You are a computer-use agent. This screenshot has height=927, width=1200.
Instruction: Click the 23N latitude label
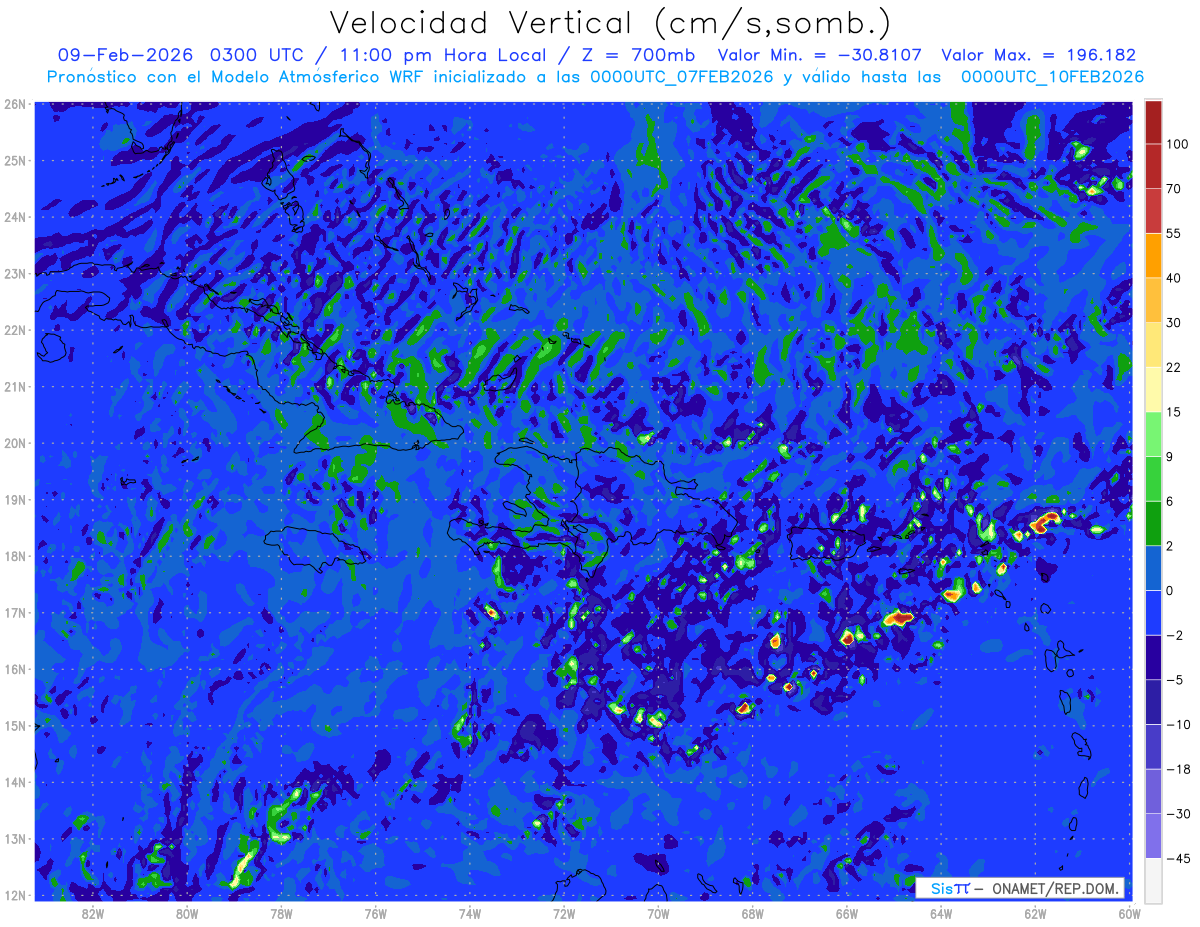(x=15, y=273)
